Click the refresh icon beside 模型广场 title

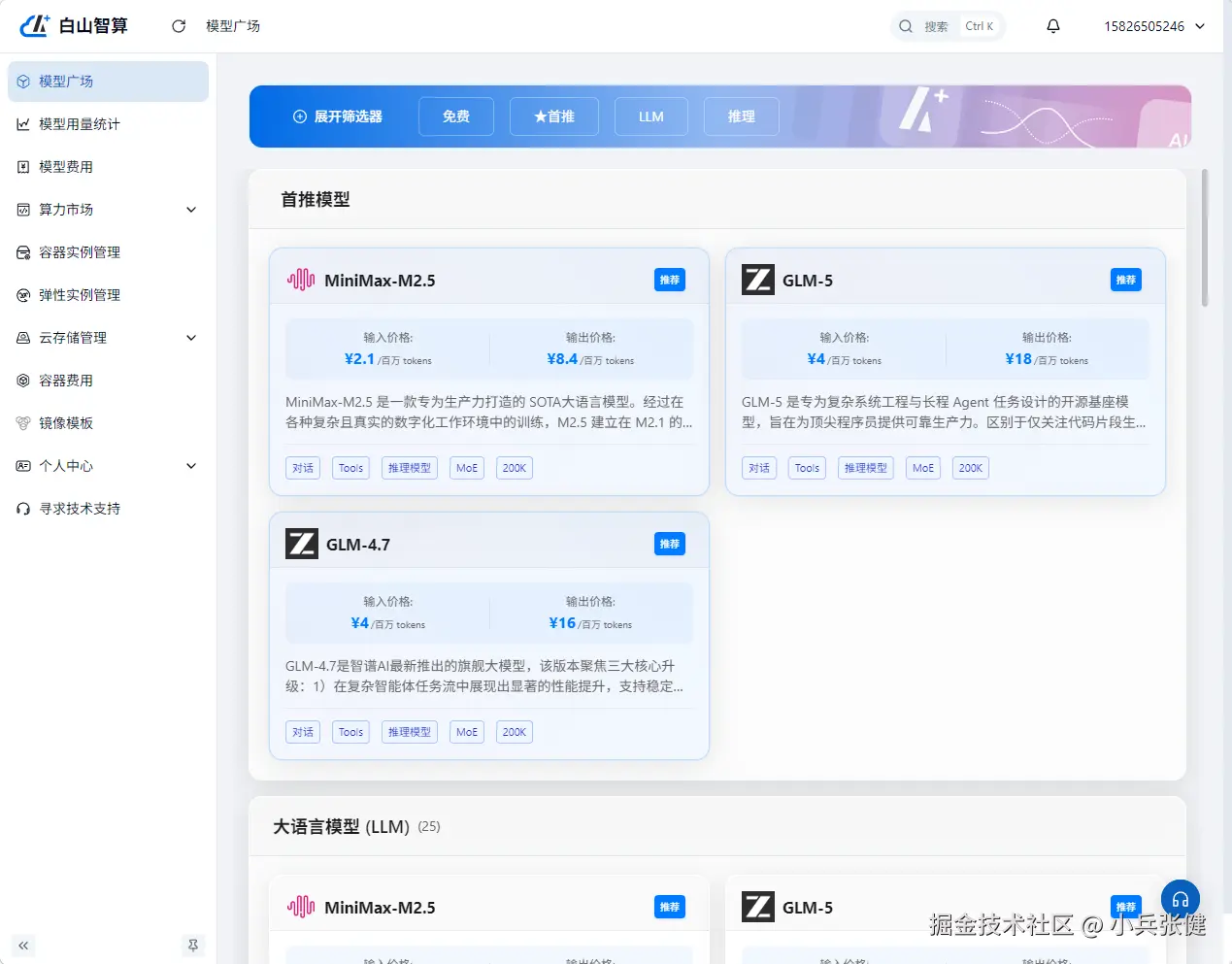coord(179,26)
